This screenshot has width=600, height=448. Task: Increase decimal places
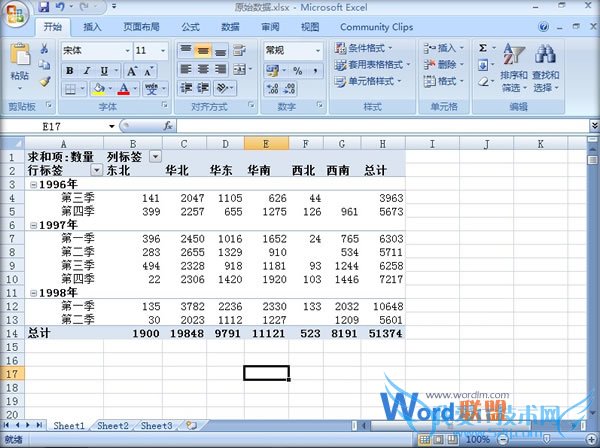click(272, 89)
